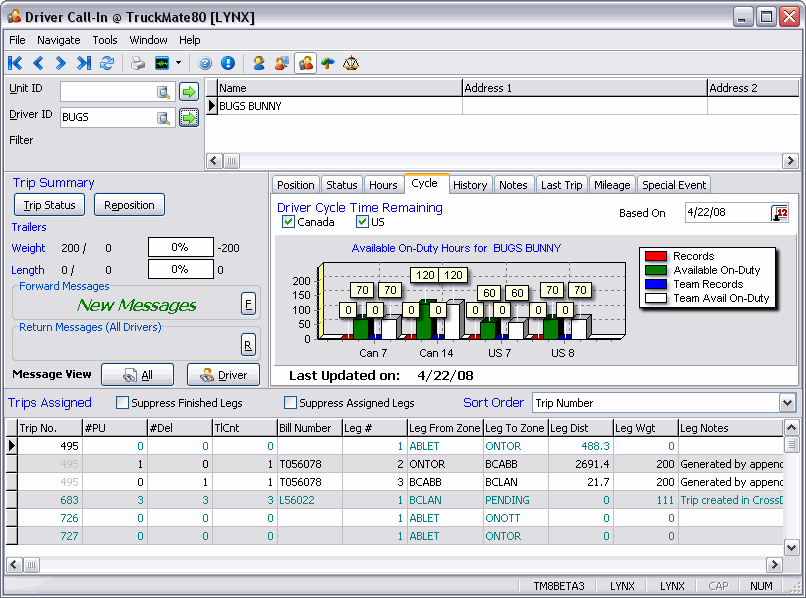Click the scales icon in toolbar
Image resolution: width=806 pixels, height=598 pixels.
tap(350, 63)
